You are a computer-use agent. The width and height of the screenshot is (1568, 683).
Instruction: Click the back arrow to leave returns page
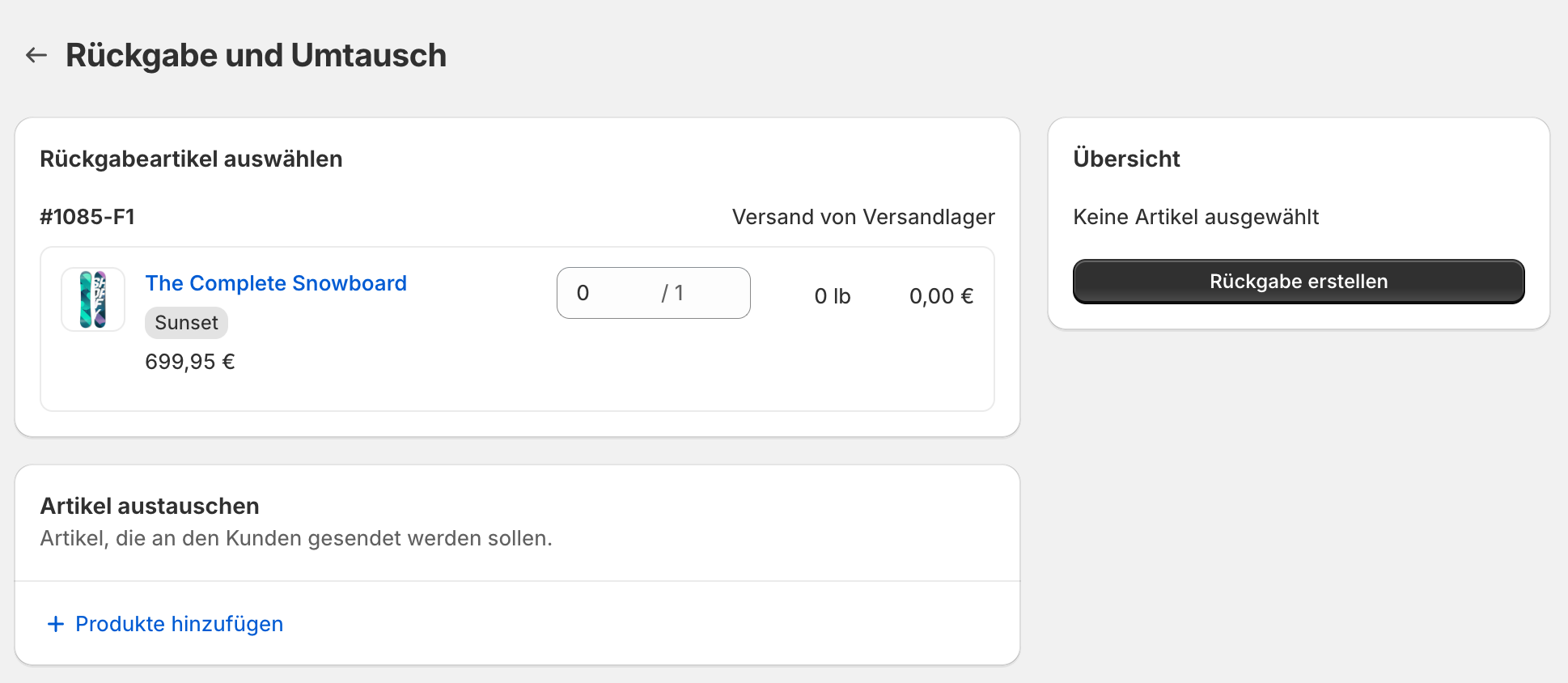pos(35,55)
